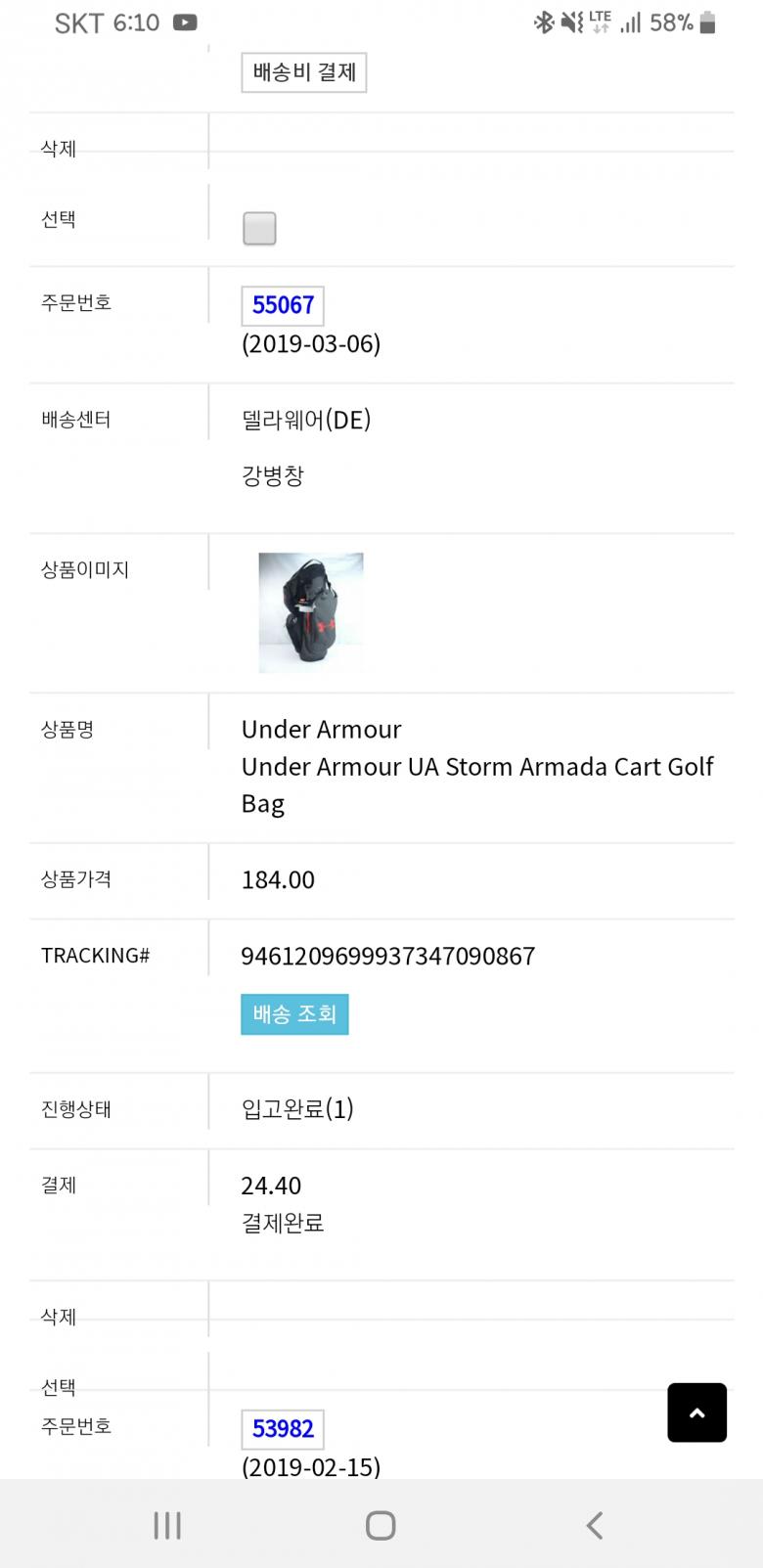Image resolution: width=763 pixels, height=1568 pixels.
Task: Tap the tracking number 9461209699937347090867
Action: point(387,956)
